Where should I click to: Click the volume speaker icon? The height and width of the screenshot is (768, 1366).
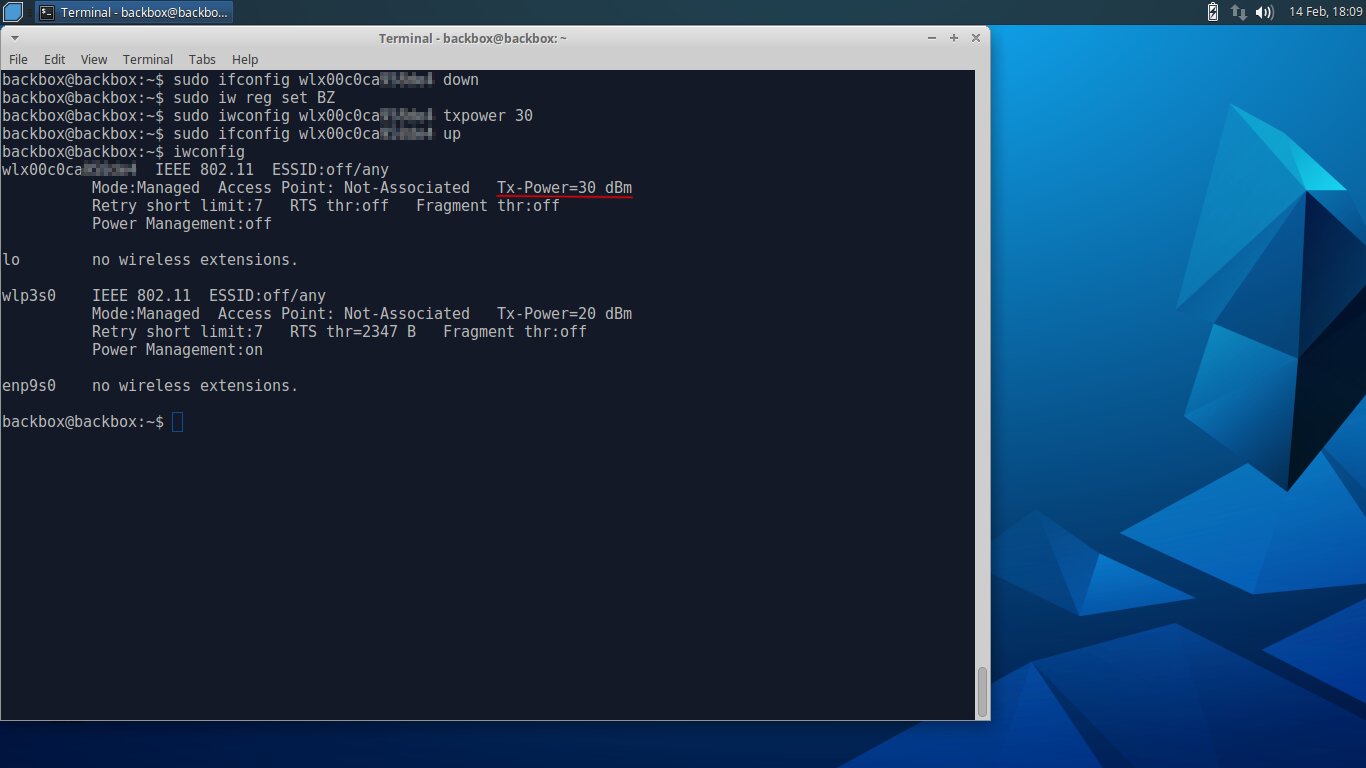(1264, 12)
